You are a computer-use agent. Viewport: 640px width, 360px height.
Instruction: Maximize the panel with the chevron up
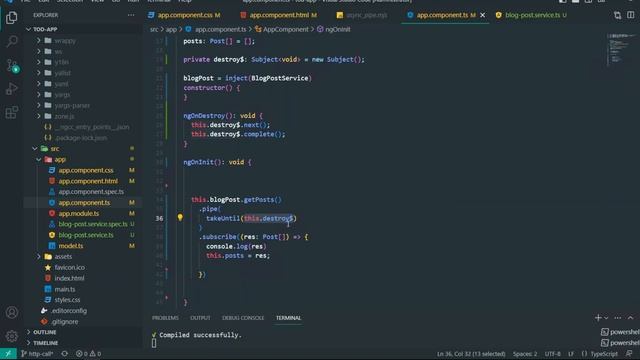(x=631, y=318)
